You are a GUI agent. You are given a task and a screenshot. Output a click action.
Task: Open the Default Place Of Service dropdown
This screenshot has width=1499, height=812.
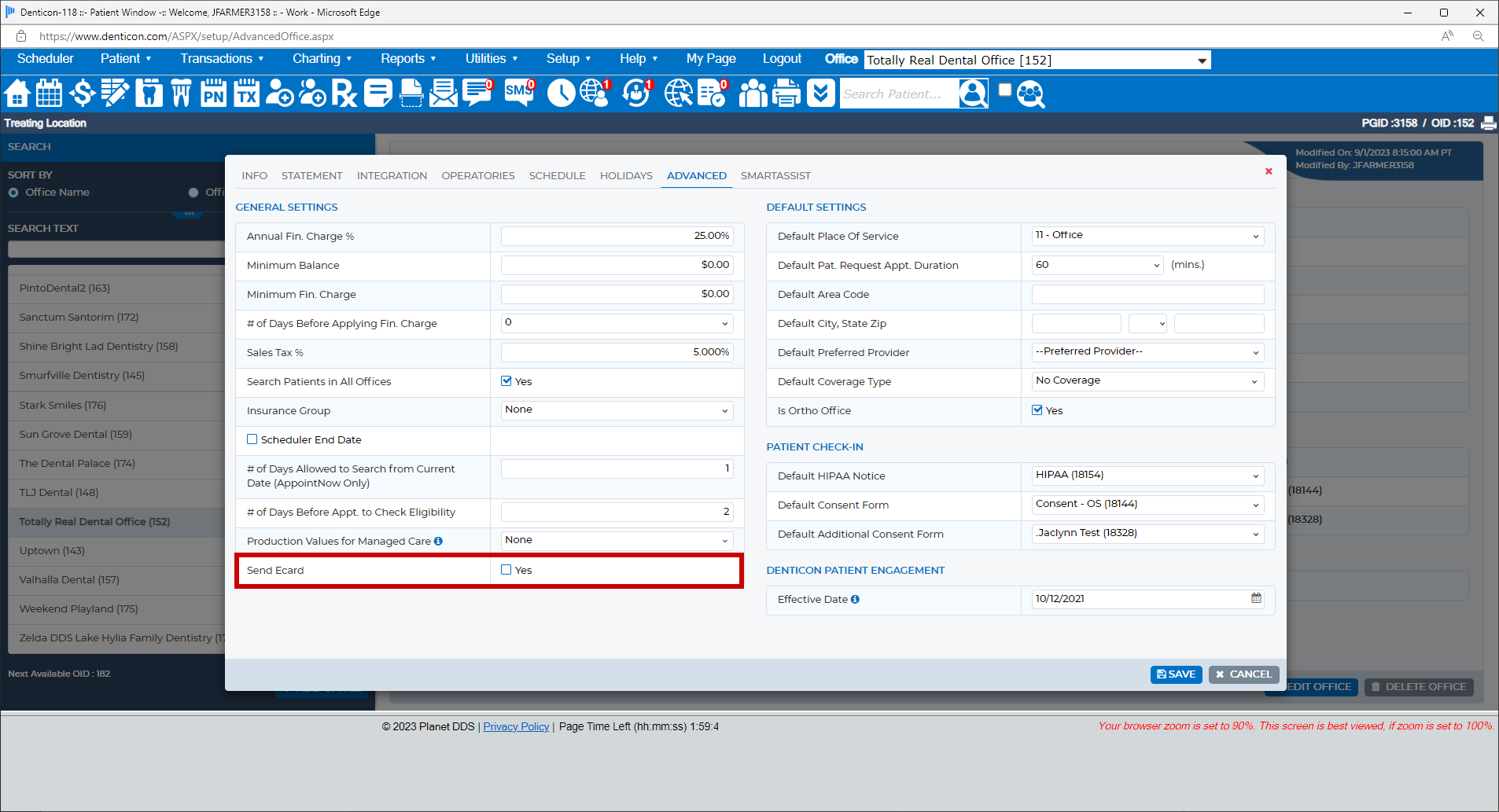tap(1147, 236)
